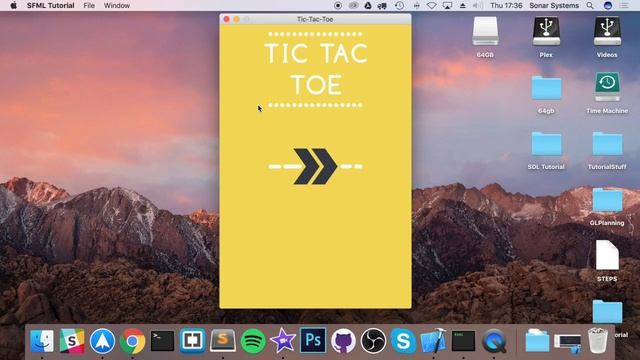Select the SDL Tutorial folder
The image size is (640, 360).
546,144
